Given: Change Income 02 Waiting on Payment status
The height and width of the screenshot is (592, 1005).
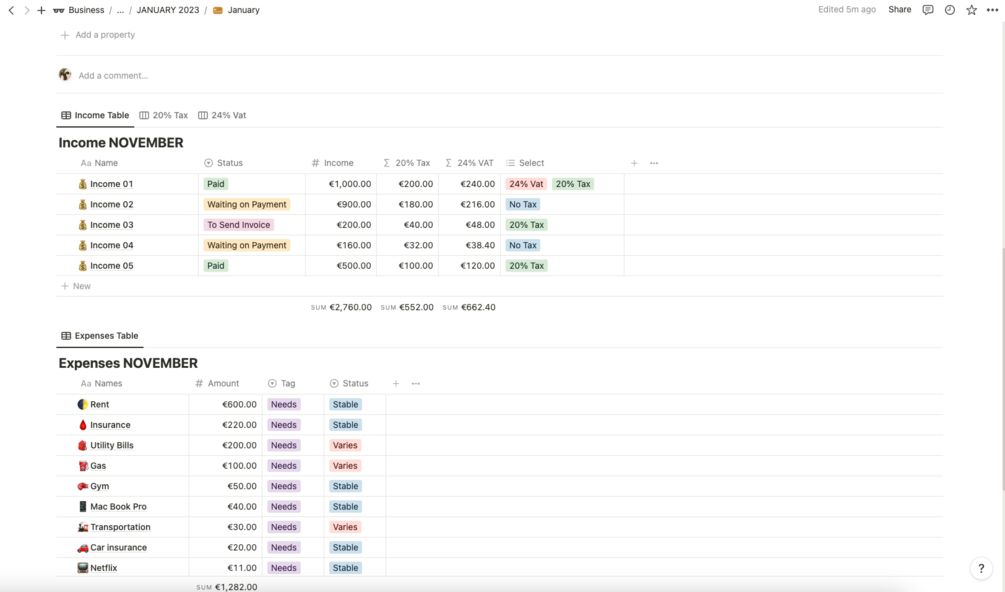Looking at the screenshot, I should [247, 204].
